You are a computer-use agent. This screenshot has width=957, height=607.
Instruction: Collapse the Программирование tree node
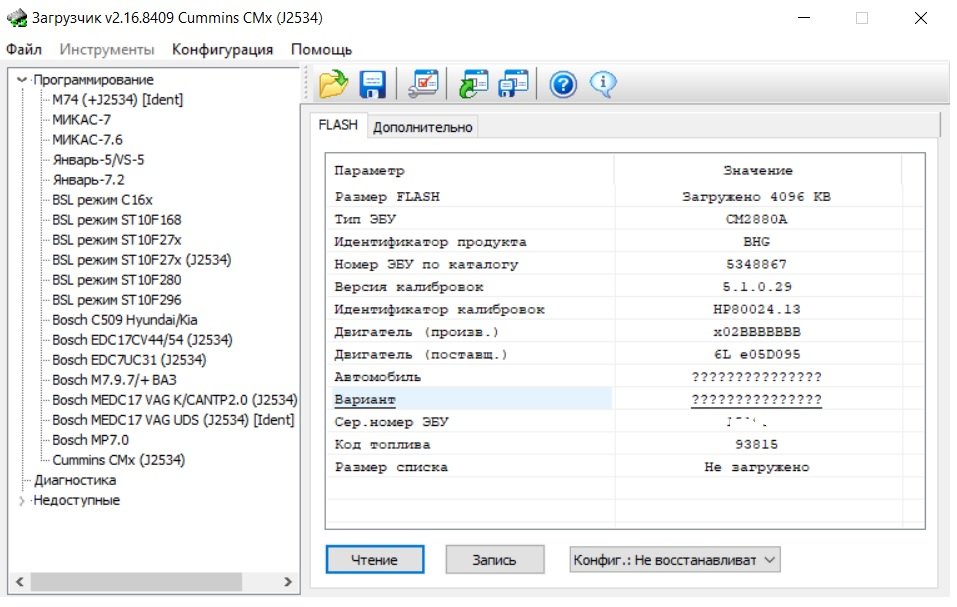tap(22, 80)
